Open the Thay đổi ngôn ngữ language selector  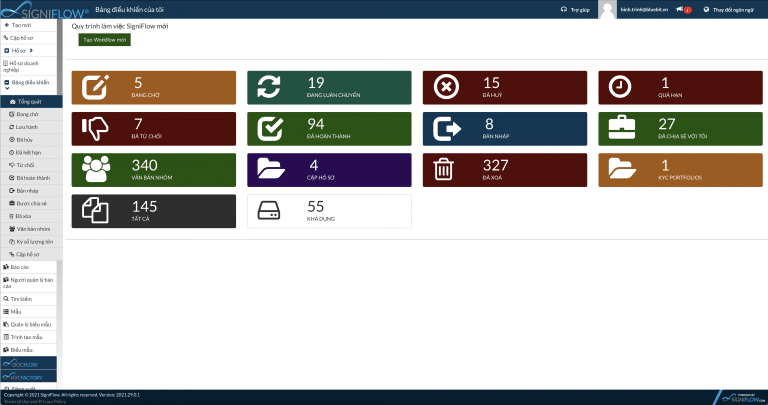coord(732,9)
